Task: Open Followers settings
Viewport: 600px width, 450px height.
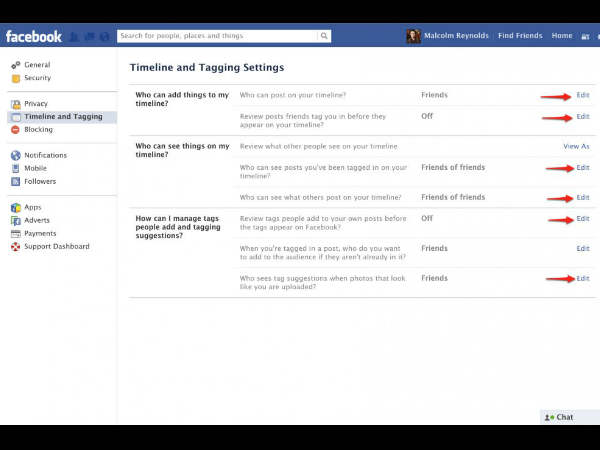Action: click(40, 181)
